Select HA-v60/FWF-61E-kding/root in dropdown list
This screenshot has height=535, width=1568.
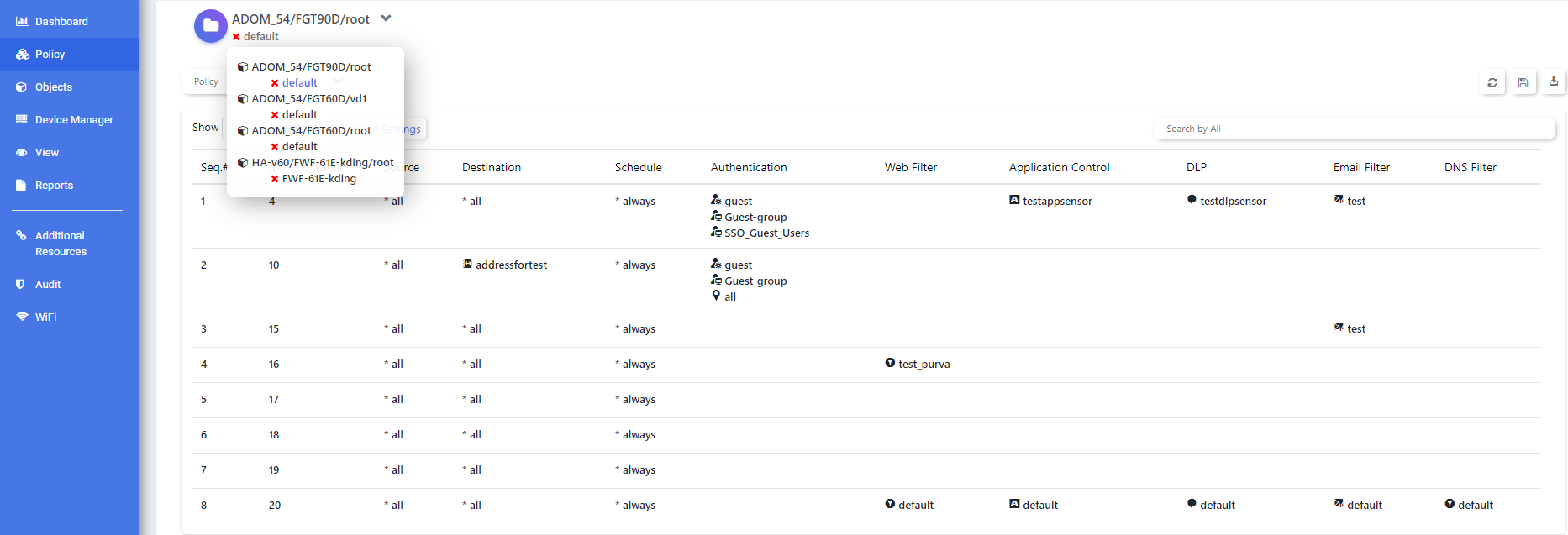point(323,162)
